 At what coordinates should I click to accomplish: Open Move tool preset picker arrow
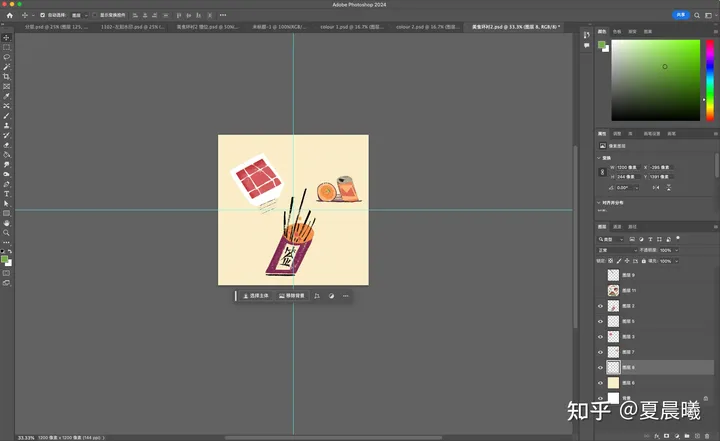[33, 15]
